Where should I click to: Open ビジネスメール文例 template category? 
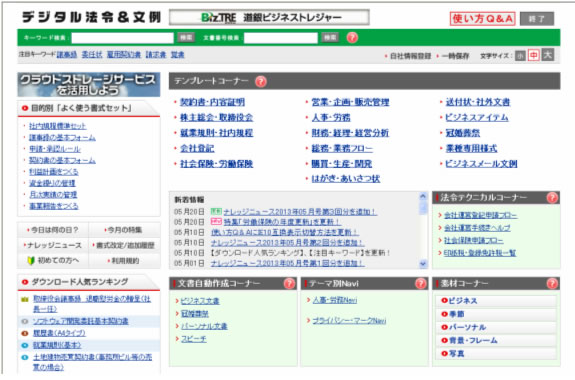pyautogui.click(x=481, y=164)
